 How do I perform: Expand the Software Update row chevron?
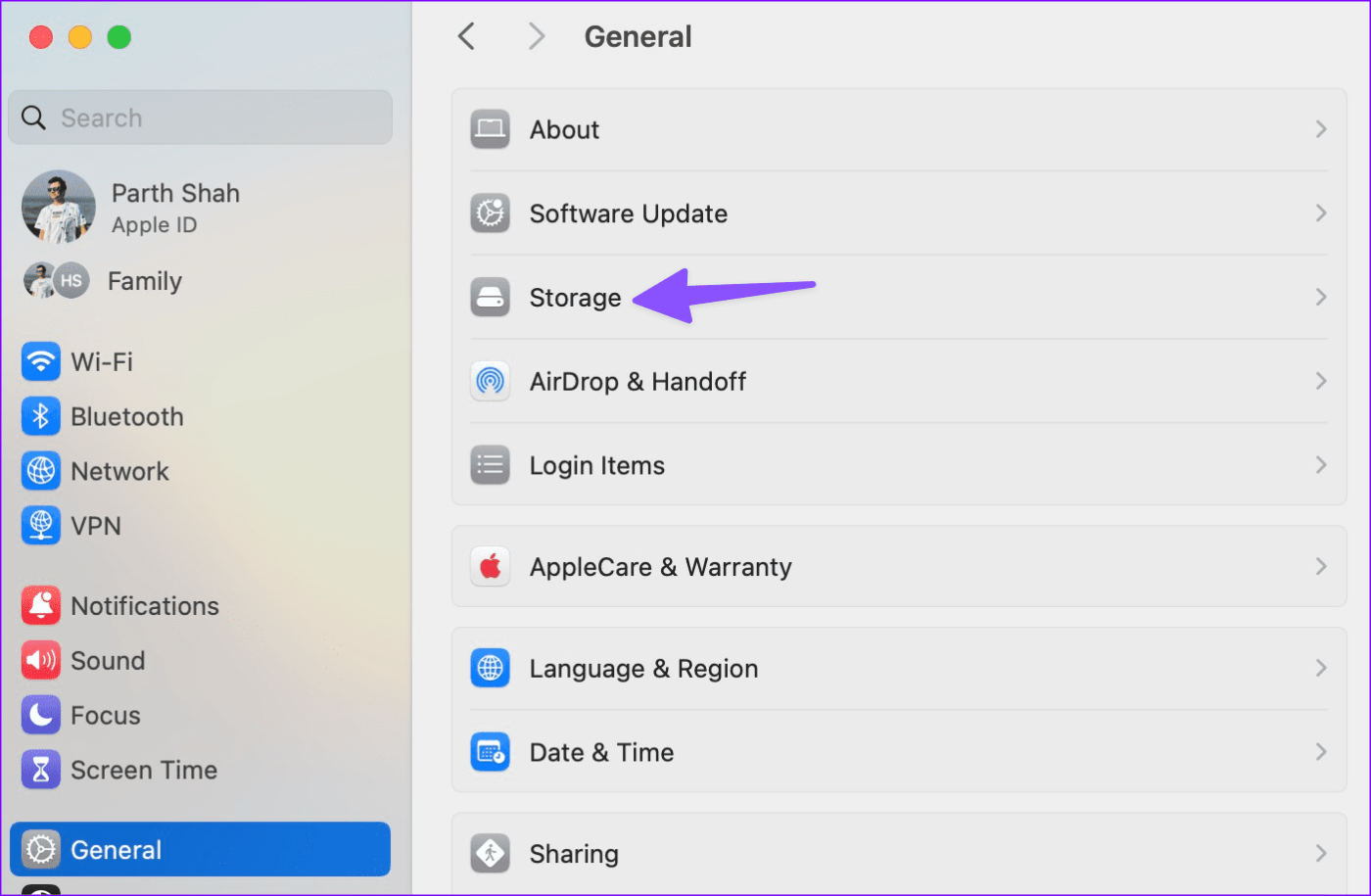[x=1321, y=213]
